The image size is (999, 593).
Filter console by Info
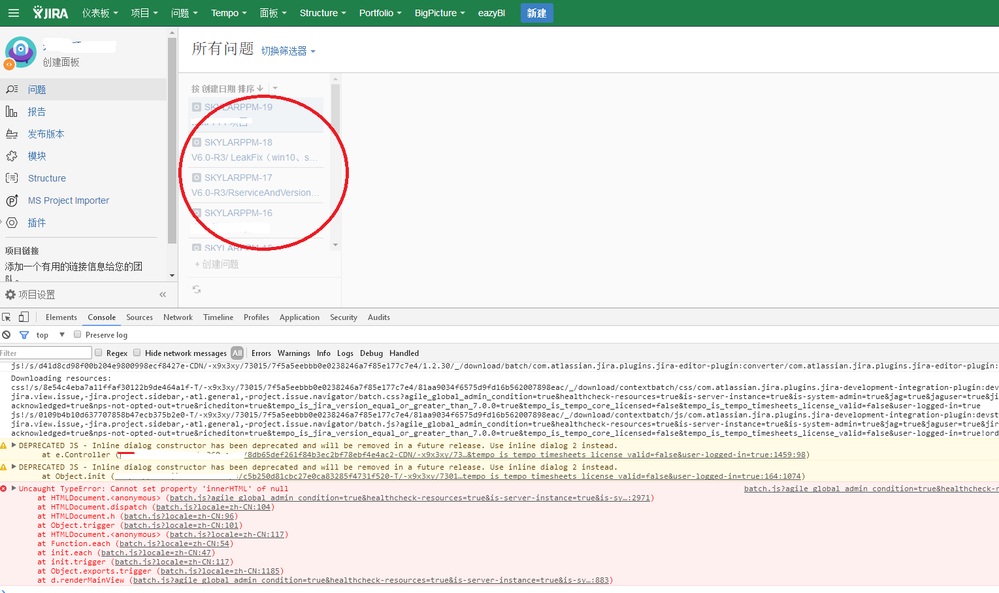324,353
